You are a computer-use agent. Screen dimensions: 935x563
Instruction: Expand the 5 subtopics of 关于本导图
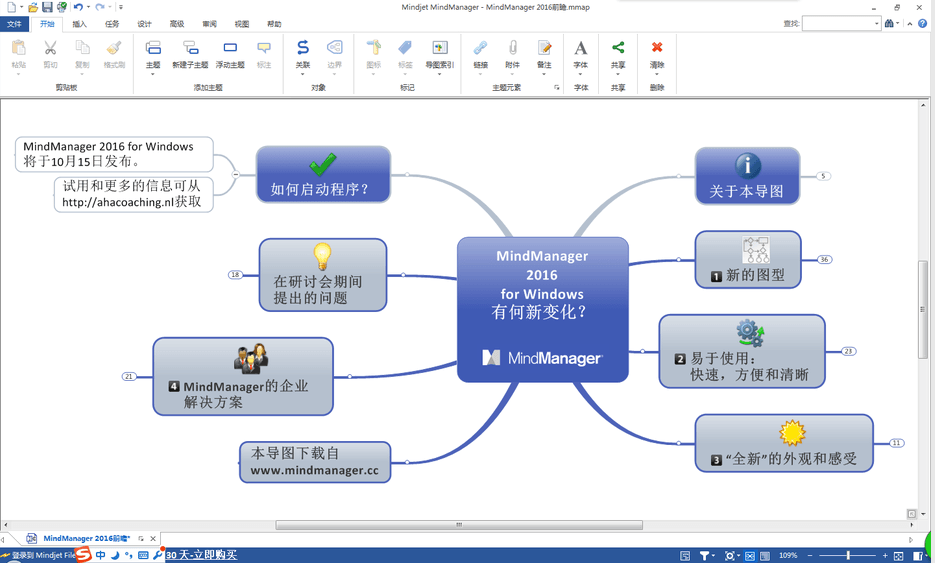(823, 176)
